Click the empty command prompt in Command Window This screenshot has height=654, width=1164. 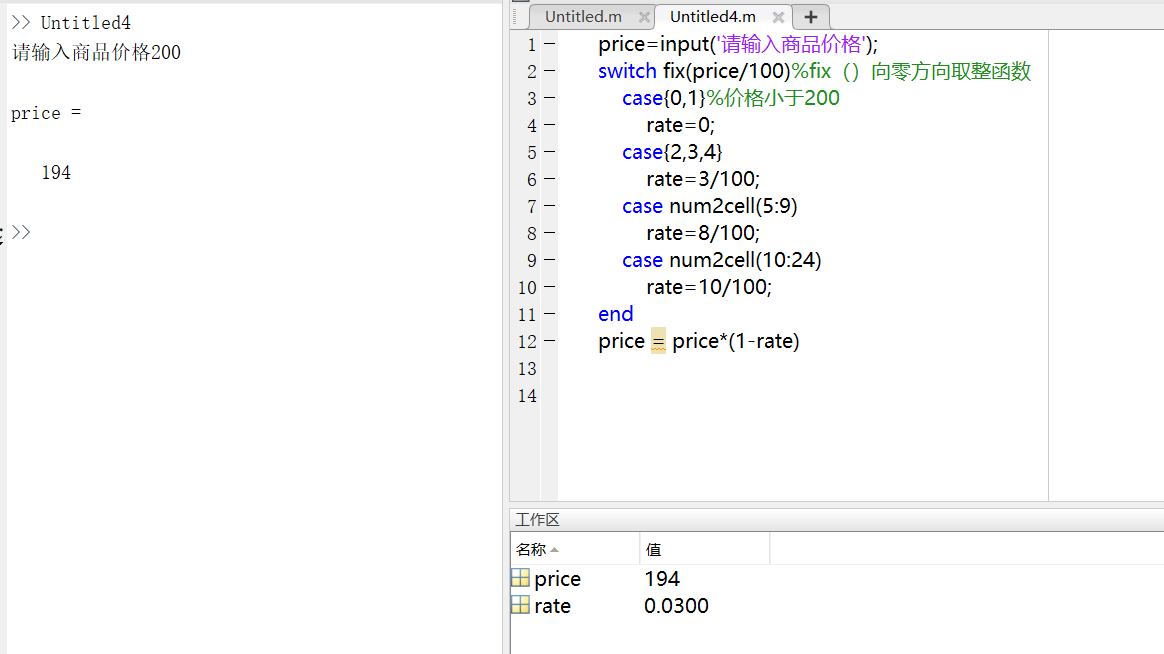[22, 232]
